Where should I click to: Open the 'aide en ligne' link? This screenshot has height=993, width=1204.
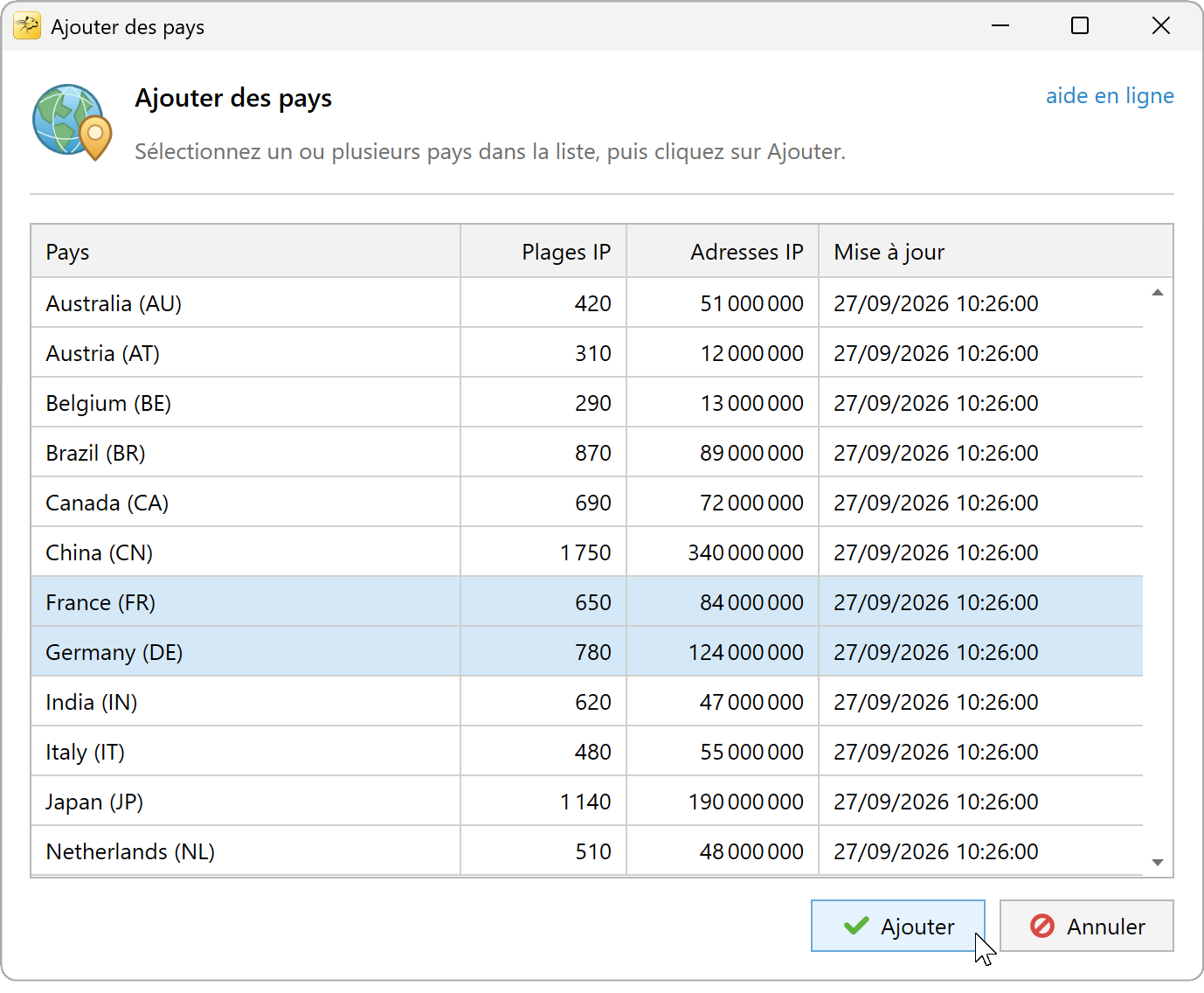pyautogui.click(x=1110, y=95)
